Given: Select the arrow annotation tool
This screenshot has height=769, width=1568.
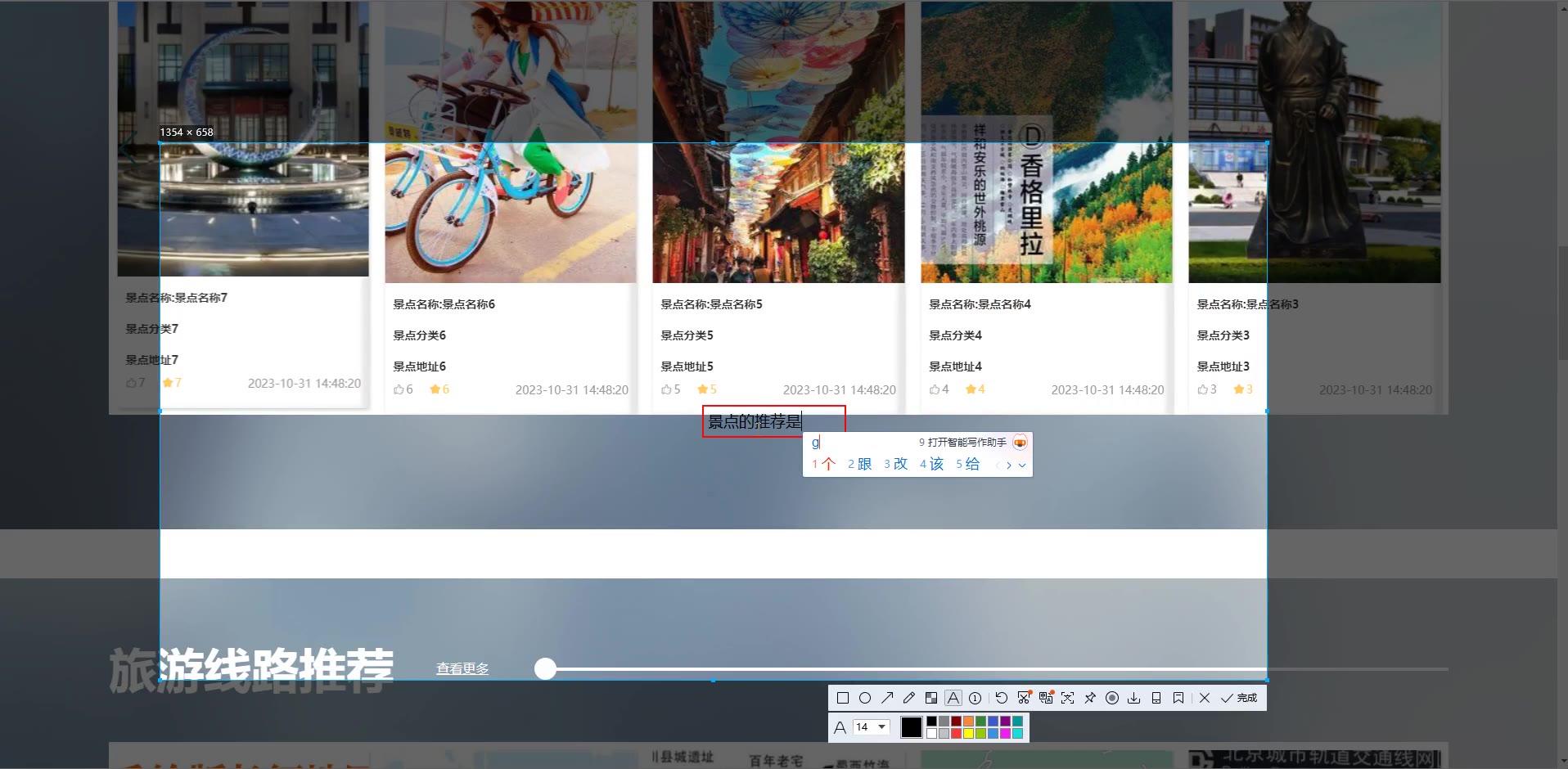Looking at the screenshot, I should [887, 698].
